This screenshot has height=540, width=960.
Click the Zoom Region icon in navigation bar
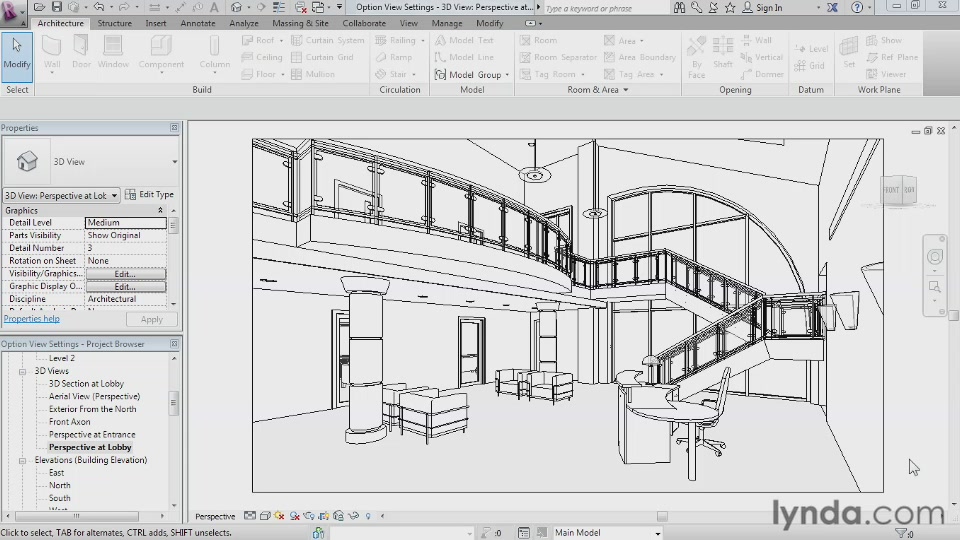(935, 287)
